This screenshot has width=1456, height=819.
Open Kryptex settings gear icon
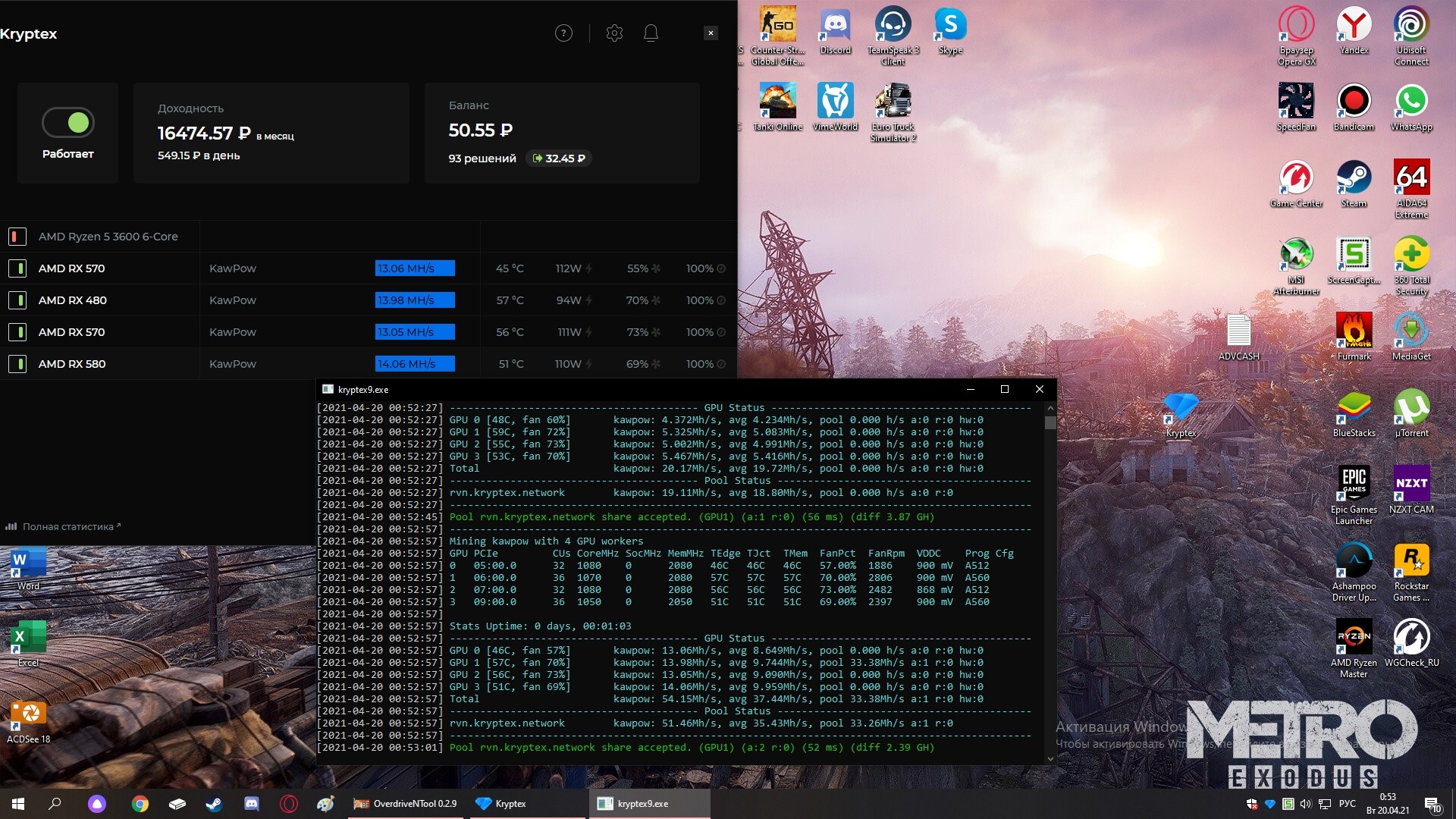pyautogui.click(x=614, y=33)
